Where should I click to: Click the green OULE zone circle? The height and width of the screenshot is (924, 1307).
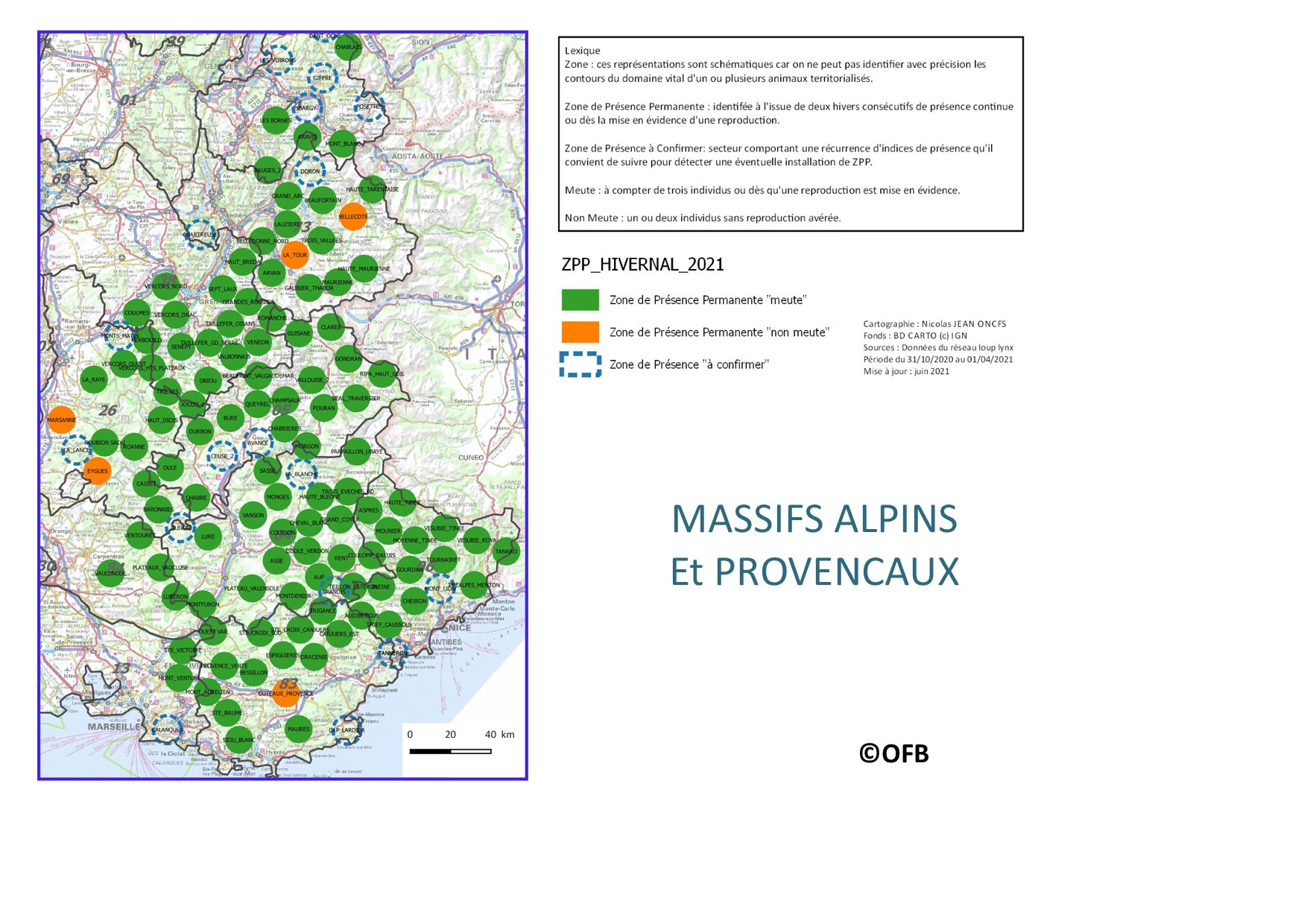point(170,468)
